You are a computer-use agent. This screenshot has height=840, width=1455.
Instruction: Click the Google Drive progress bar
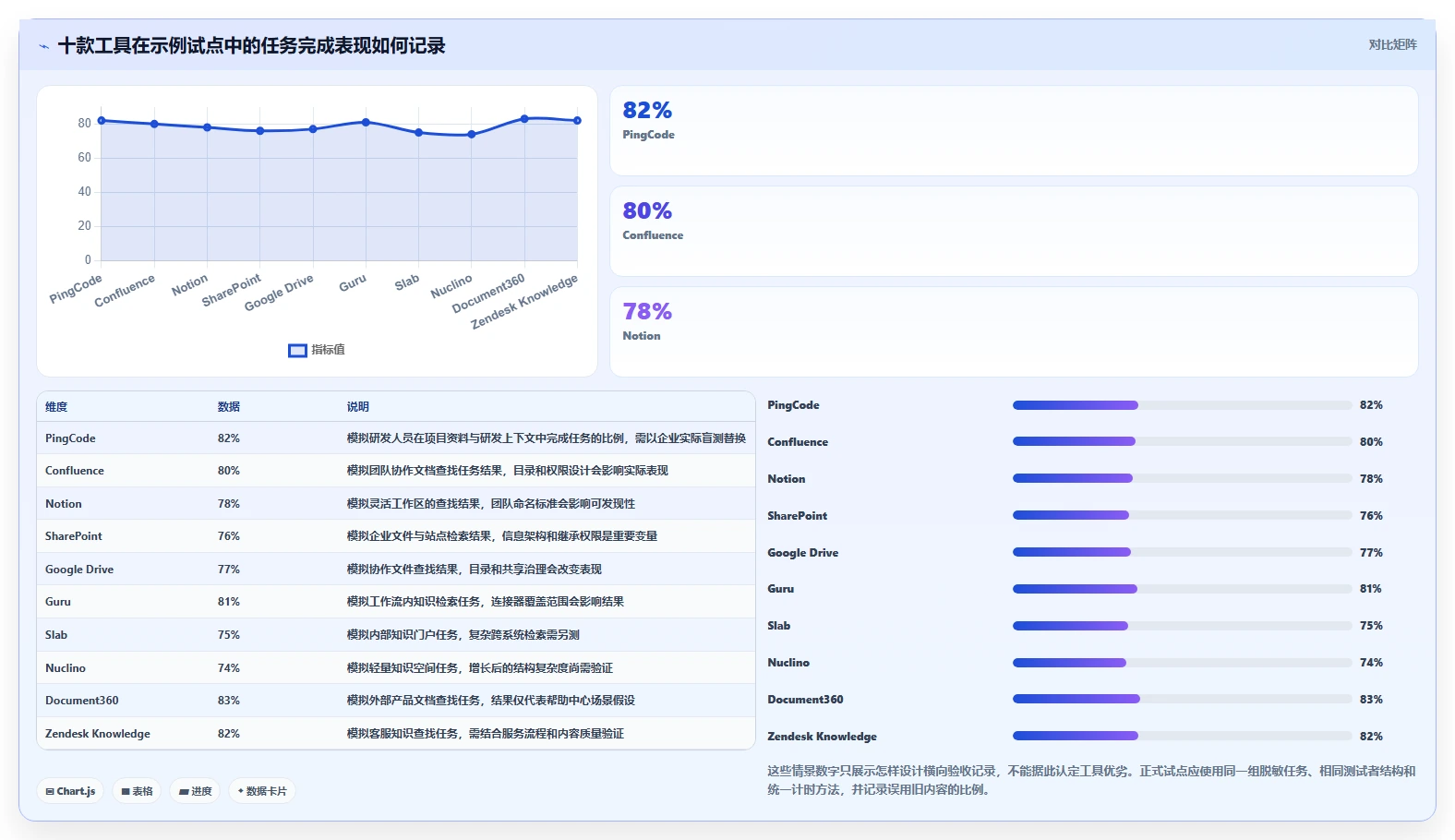[1183, 552]
